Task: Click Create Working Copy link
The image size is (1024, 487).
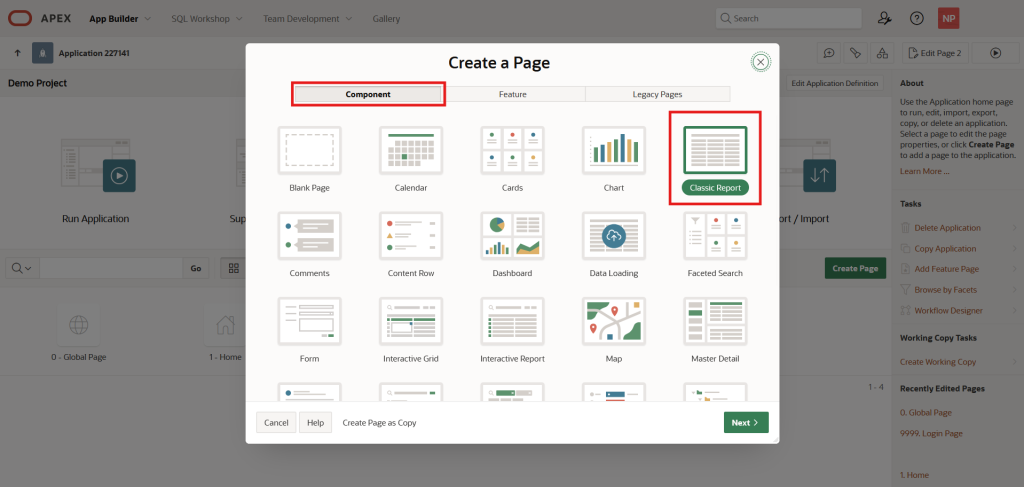Action: tap(938, 362)
